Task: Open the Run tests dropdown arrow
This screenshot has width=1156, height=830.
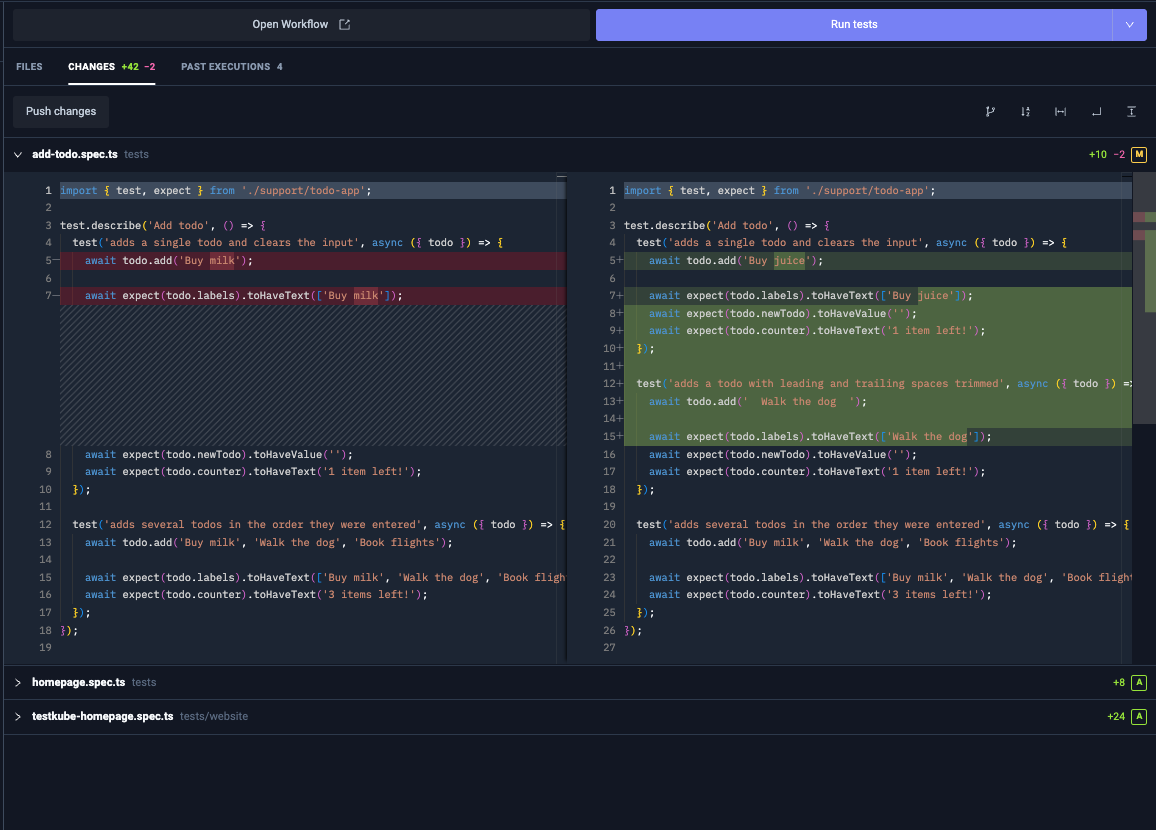Action: click(x=1129, y=24)
